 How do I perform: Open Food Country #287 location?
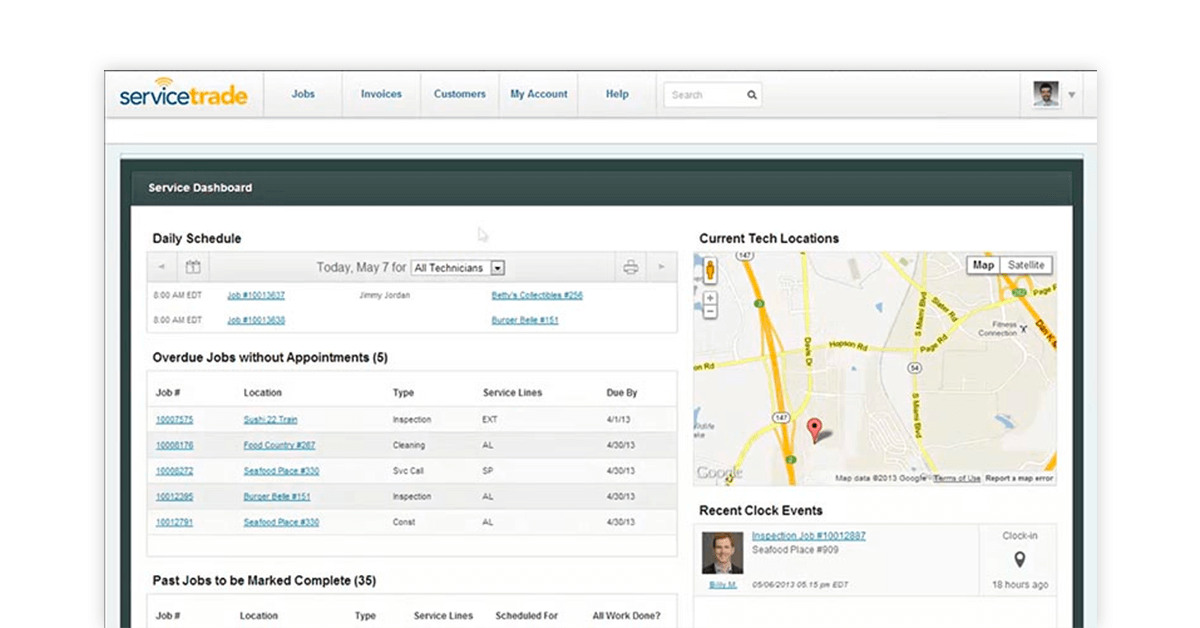279,445
